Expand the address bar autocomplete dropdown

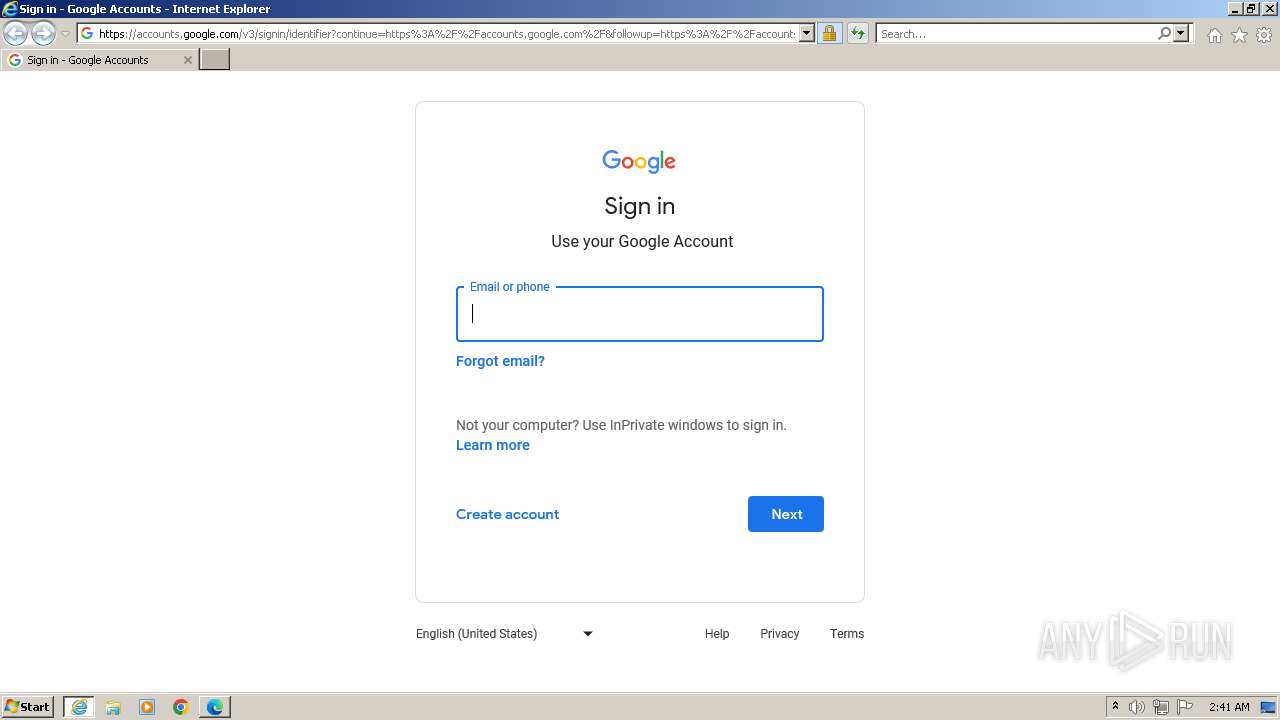[807, 34]
